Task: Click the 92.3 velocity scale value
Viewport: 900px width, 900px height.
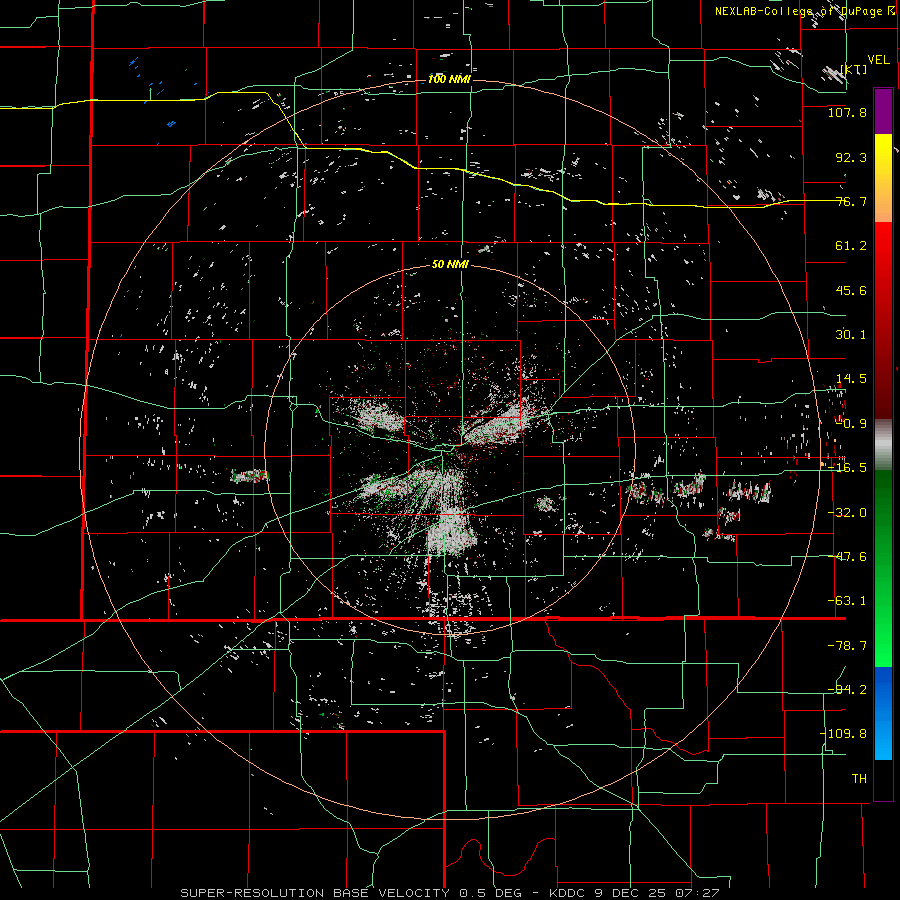Action: coord(851,157)
